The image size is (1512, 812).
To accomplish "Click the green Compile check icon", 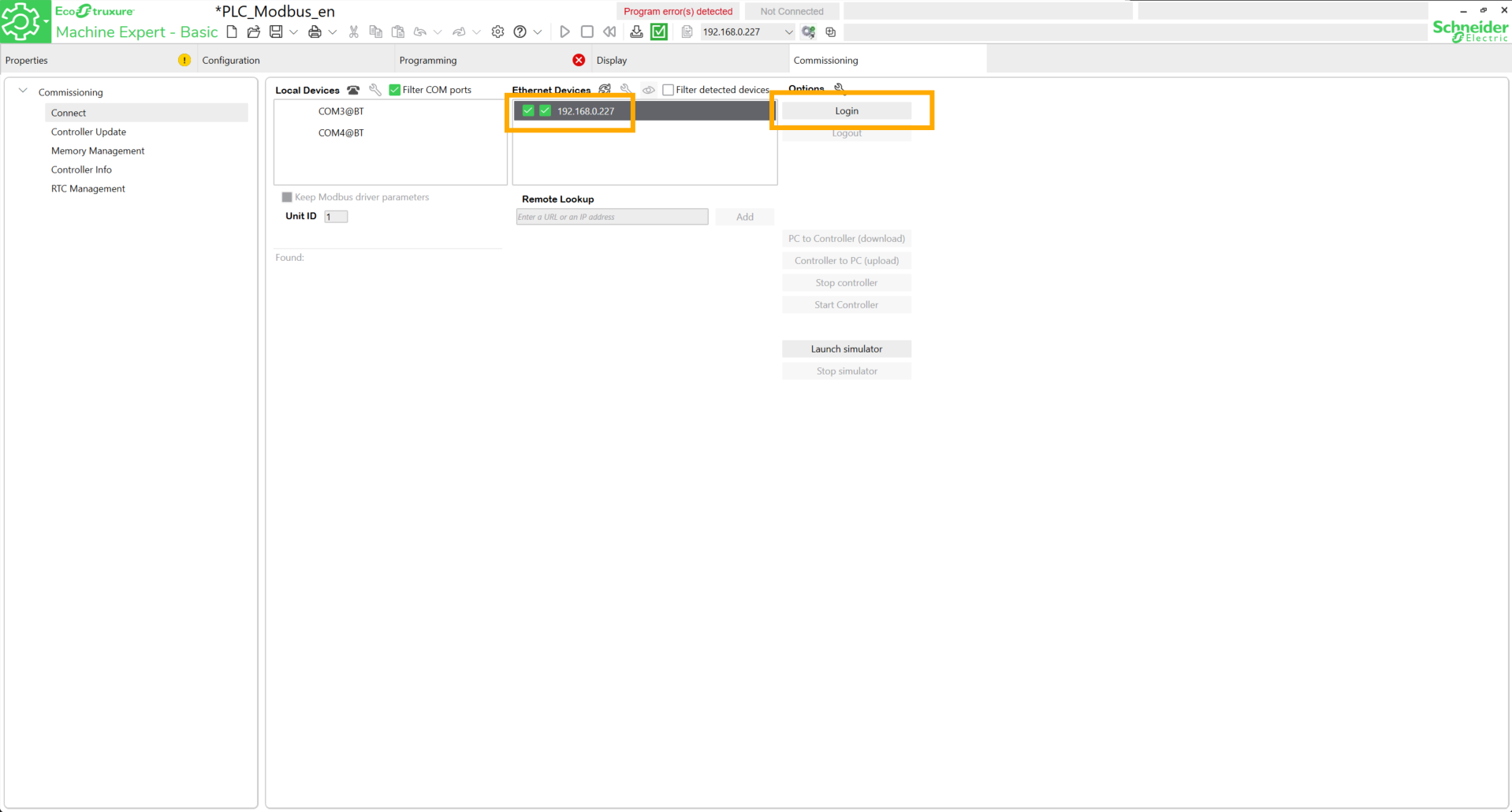I will point(659,32).
